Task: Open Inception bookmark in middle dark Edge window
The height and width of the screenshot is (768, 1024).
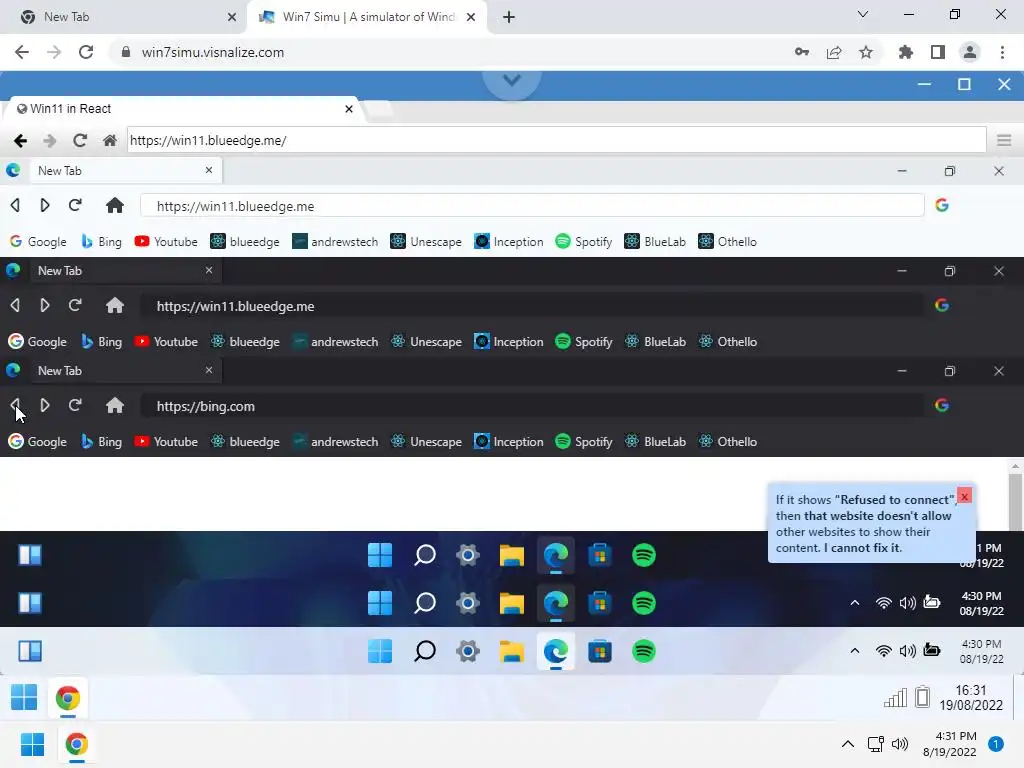Action: tap(508, 341)
